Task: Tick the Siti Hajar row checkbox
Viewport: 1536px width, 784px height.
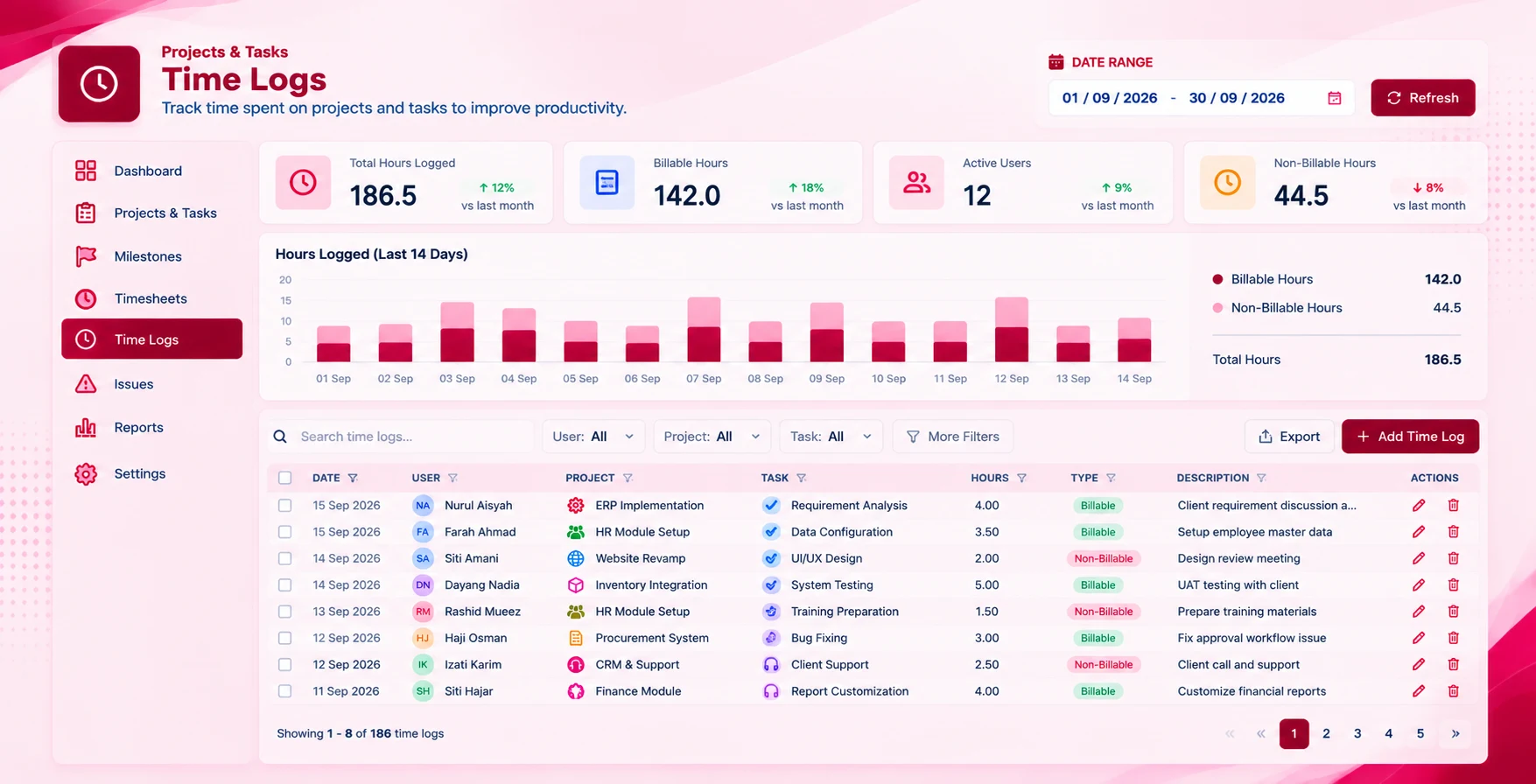Action: (x=284, y=691)
